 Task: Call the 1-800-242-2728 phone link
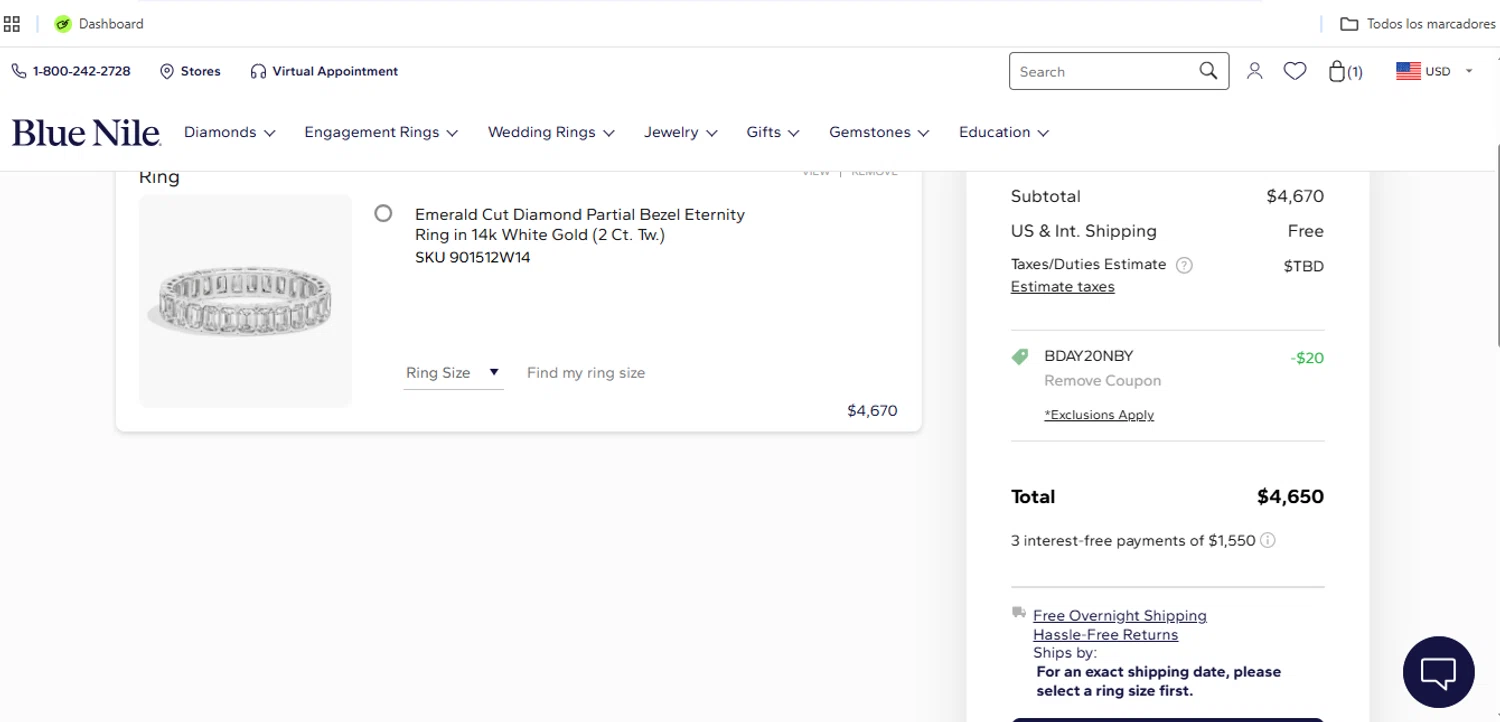pos(71,71)
